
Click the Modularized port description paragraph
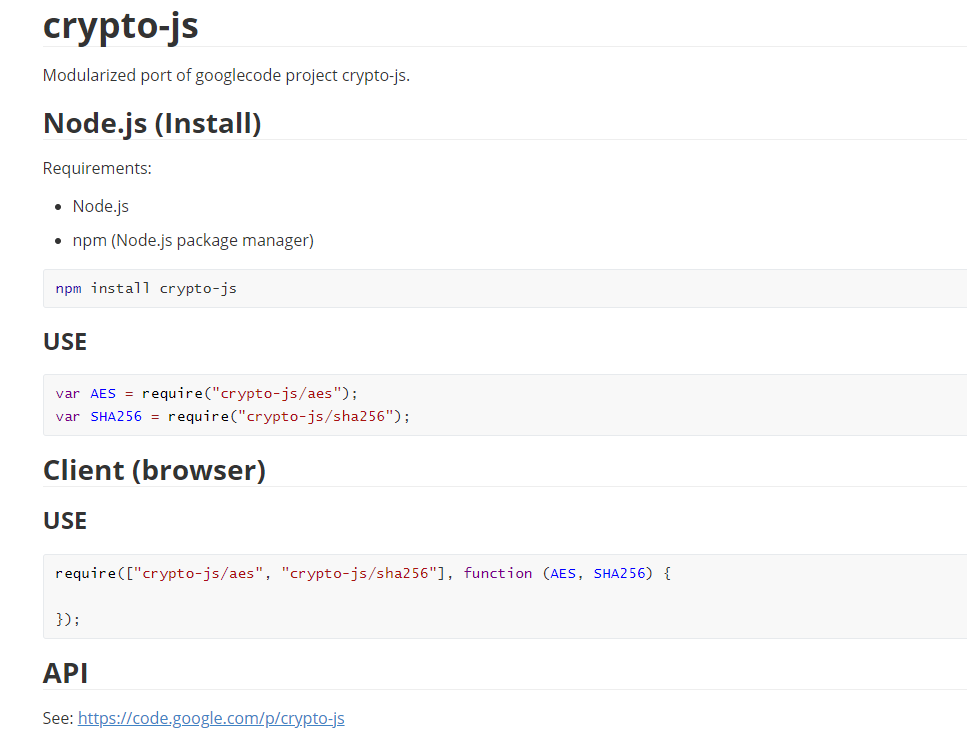coord(226,76)
